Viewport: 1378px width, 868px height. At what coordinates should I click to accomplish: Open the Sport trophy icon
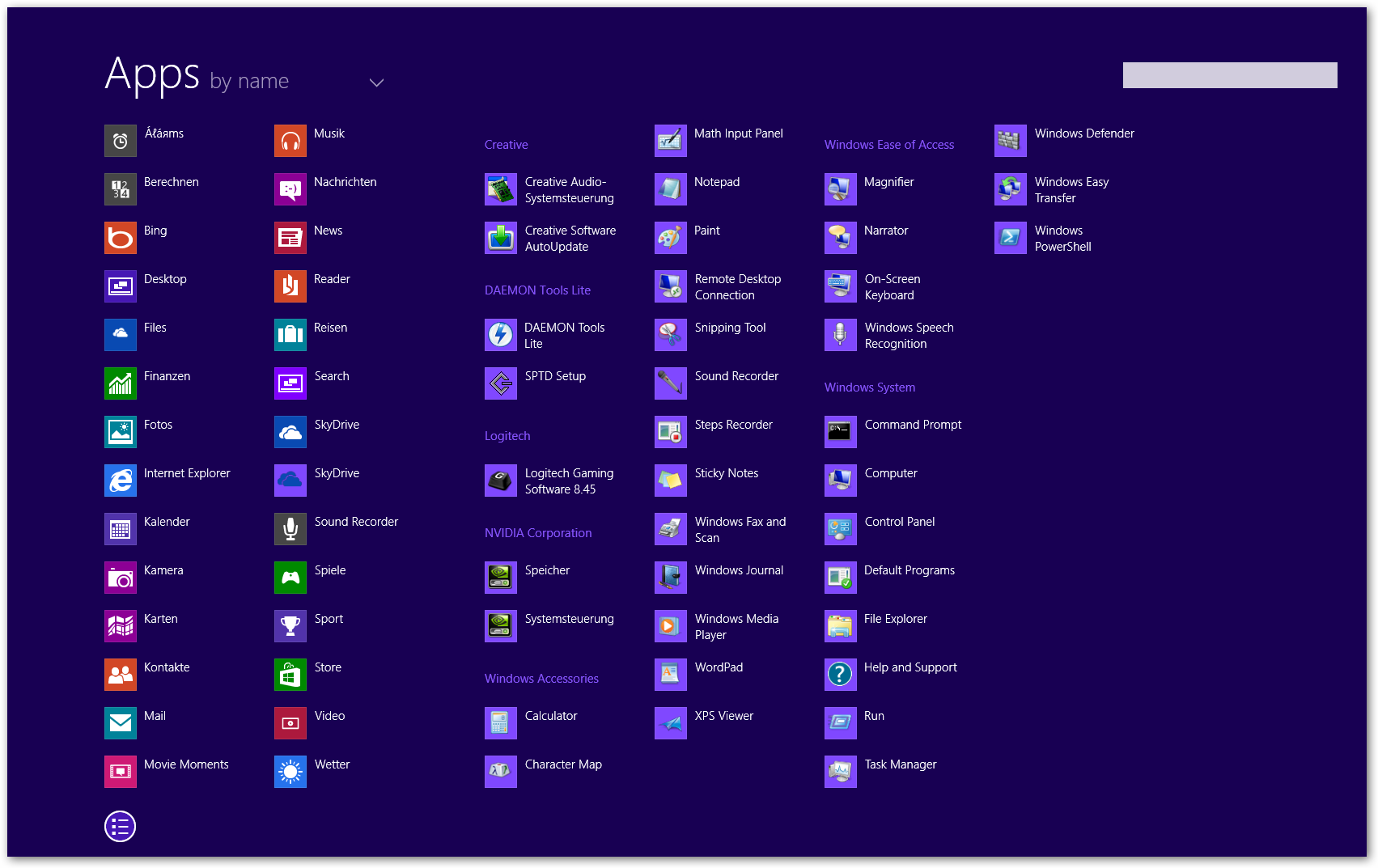pyautogui.click(x=290, y=626)
